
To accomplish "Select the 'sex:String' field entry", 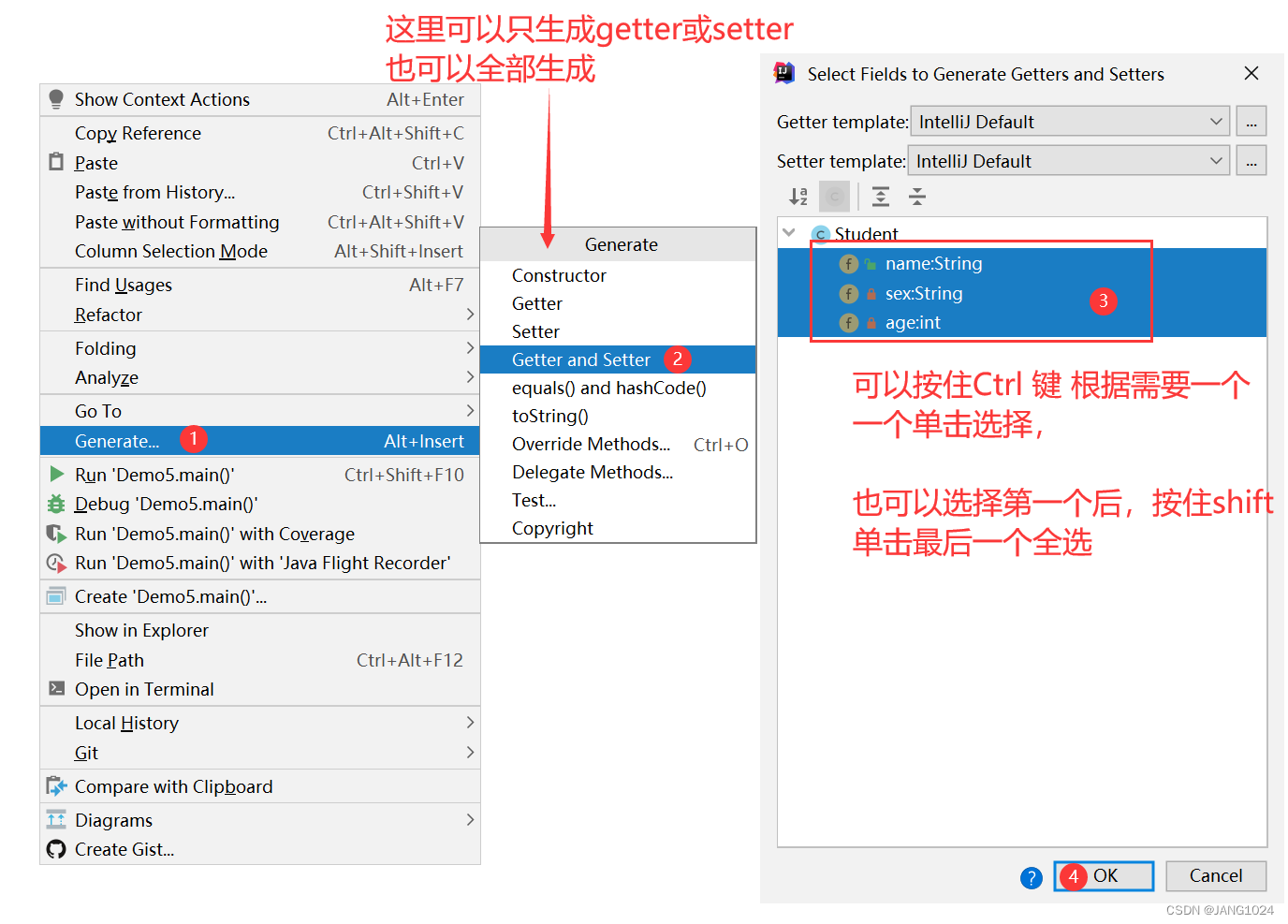I will (x=924, y=293).
